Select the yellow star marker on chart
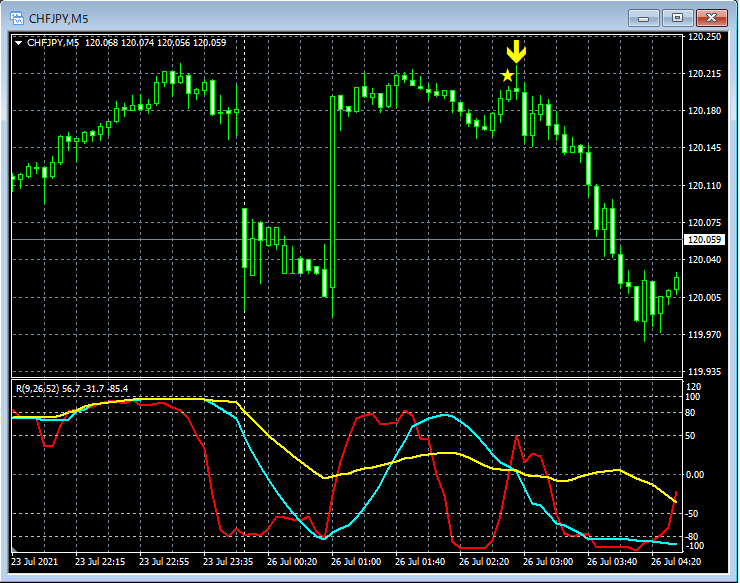This screenshot has width=740, height=583. tap(507, 76)
